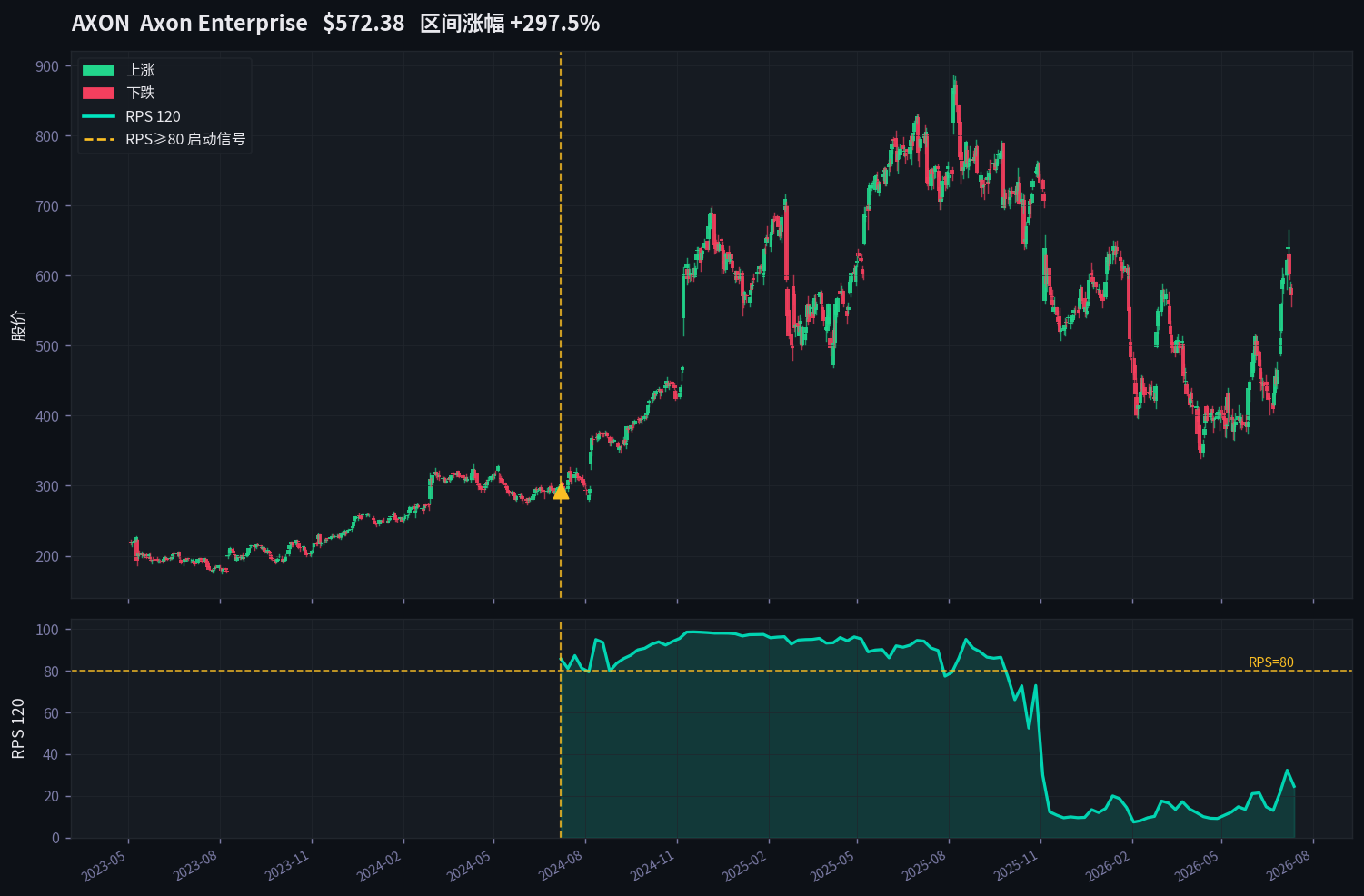The height and width of the screenshot is (896, 1364).
Task: Click the 区间涨幅 +297.5% label
Action: (510, 23)
